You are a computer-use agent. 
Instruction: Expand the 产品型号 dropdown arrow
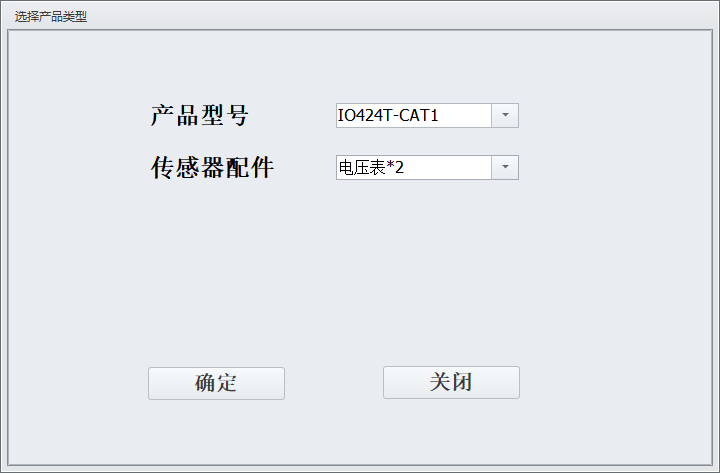[505, 115]
